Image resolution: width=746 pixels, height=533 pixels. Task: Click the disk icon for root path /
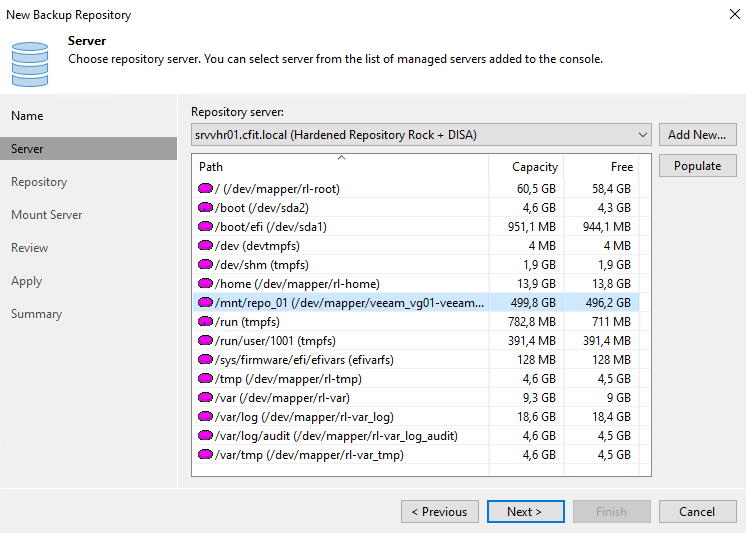click(206, 188)
